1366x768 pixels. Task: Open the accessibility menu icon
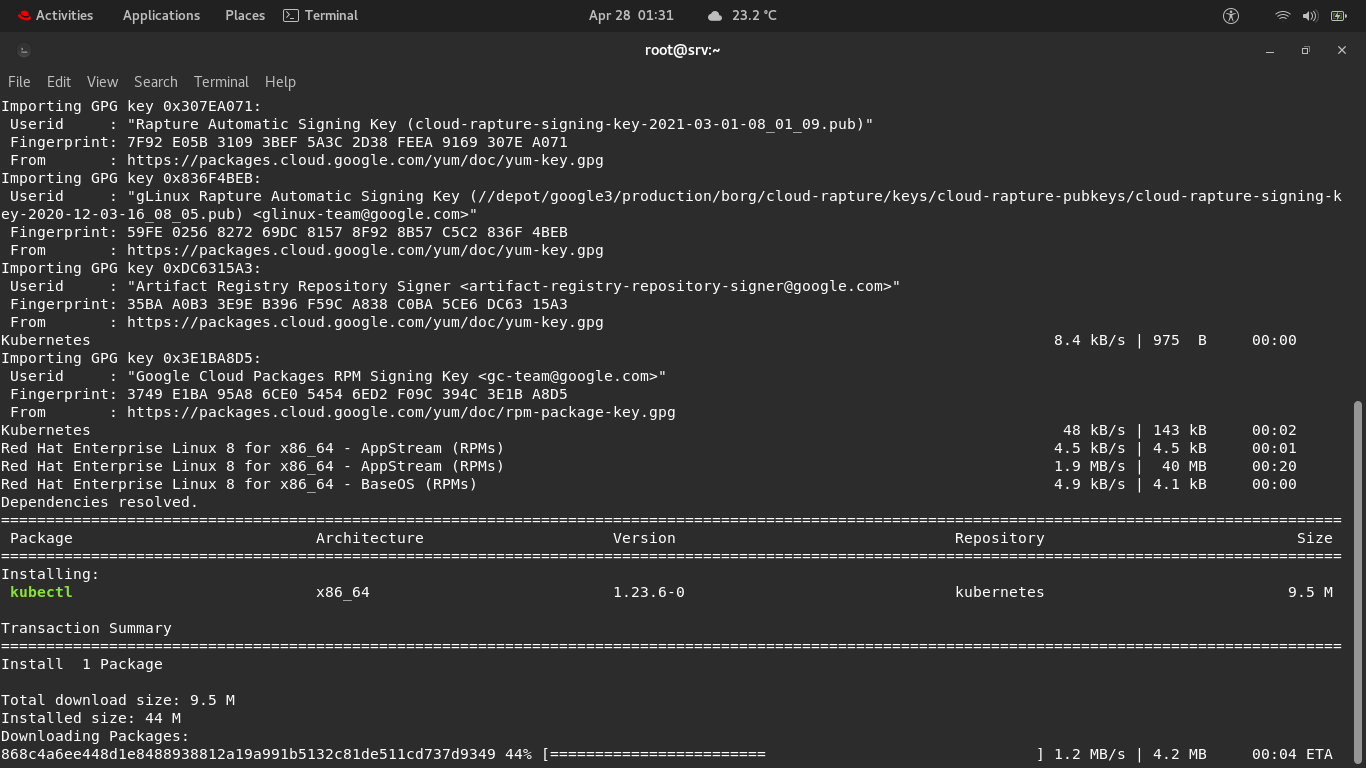click(x=1231, y=15)
